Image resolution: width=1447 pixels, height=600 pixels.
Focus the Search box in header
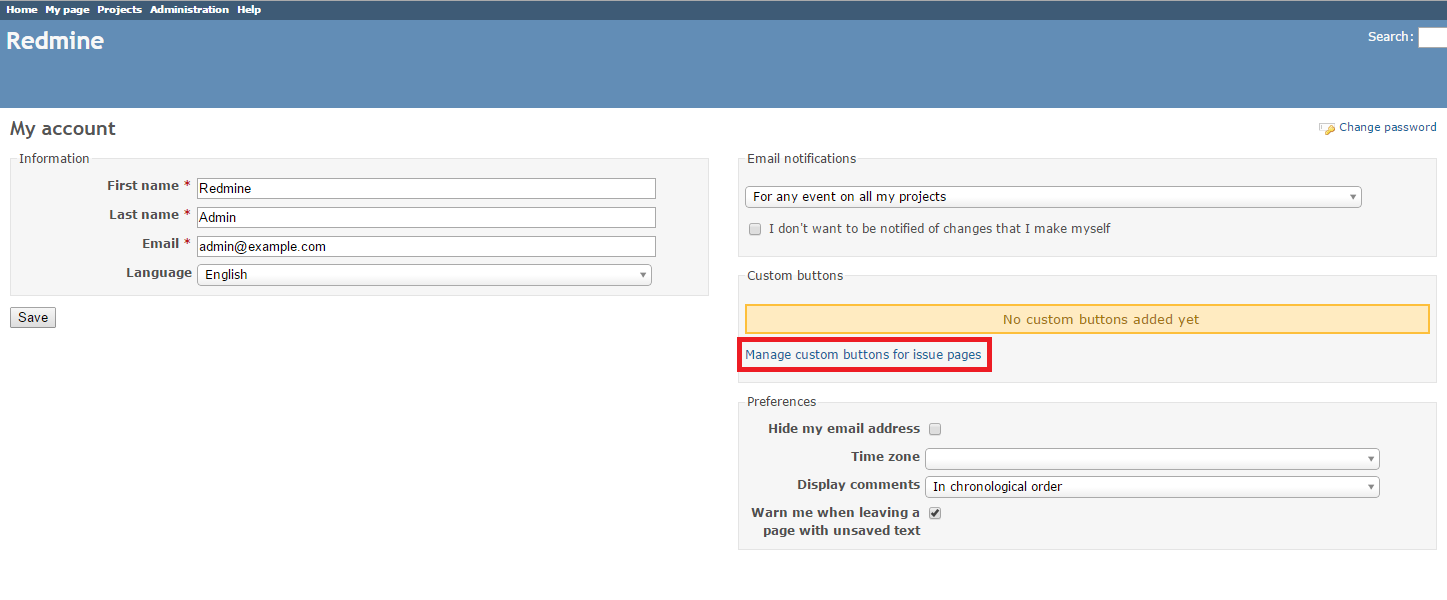(1432, 38)
